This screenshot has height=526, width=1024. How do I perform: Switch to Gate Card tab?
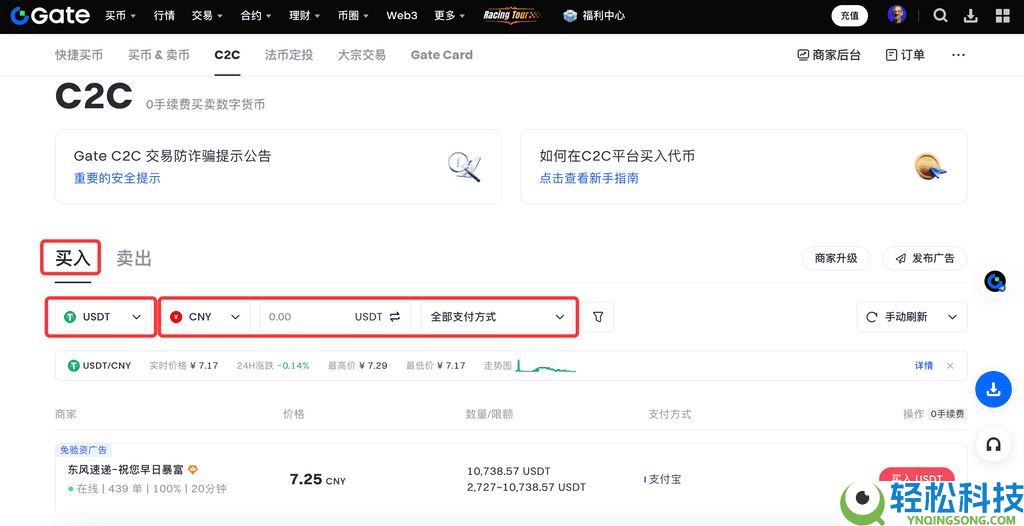tap(441, 55)
